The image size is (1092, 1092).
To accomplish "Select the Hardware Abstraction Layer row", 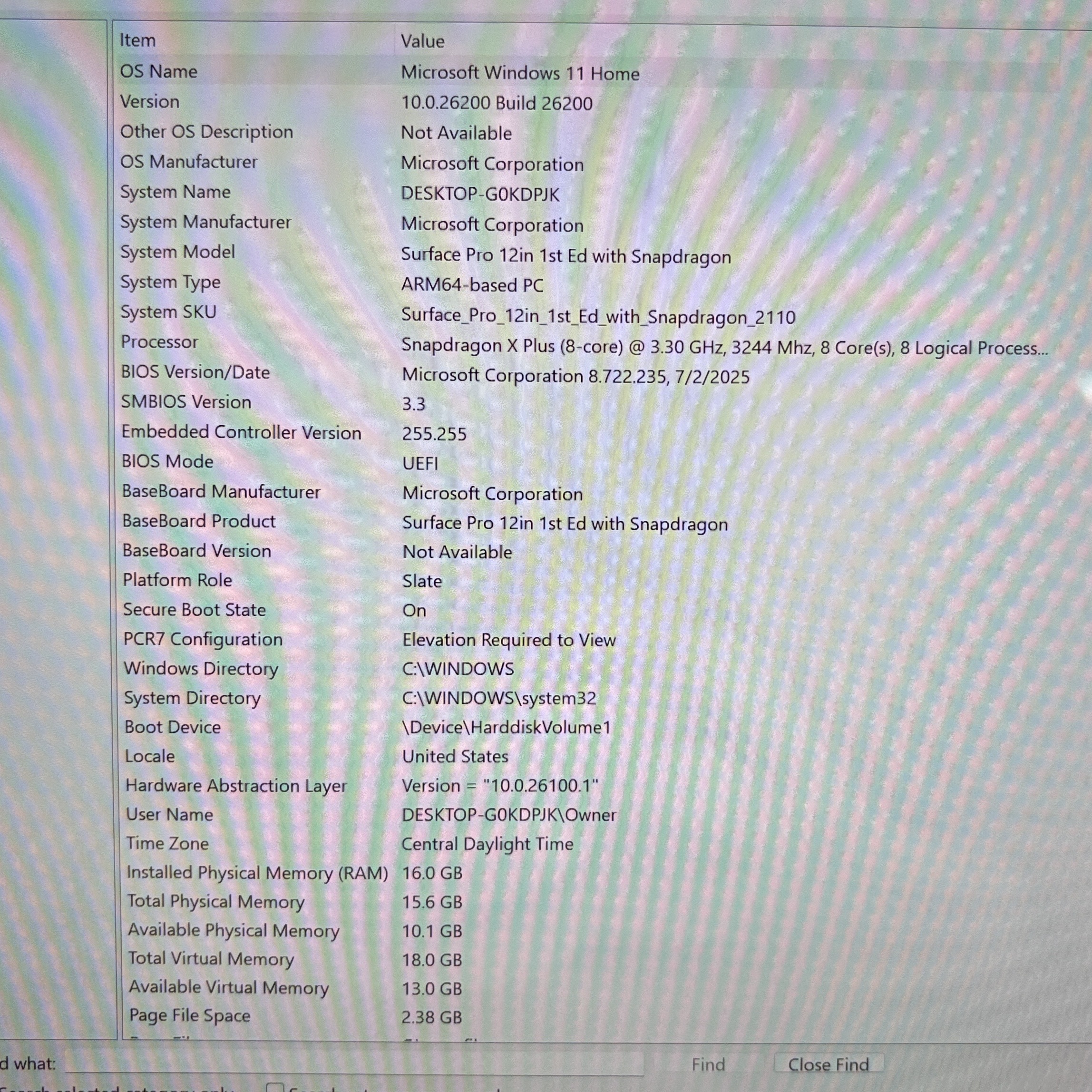I will [x=588, y=786].
